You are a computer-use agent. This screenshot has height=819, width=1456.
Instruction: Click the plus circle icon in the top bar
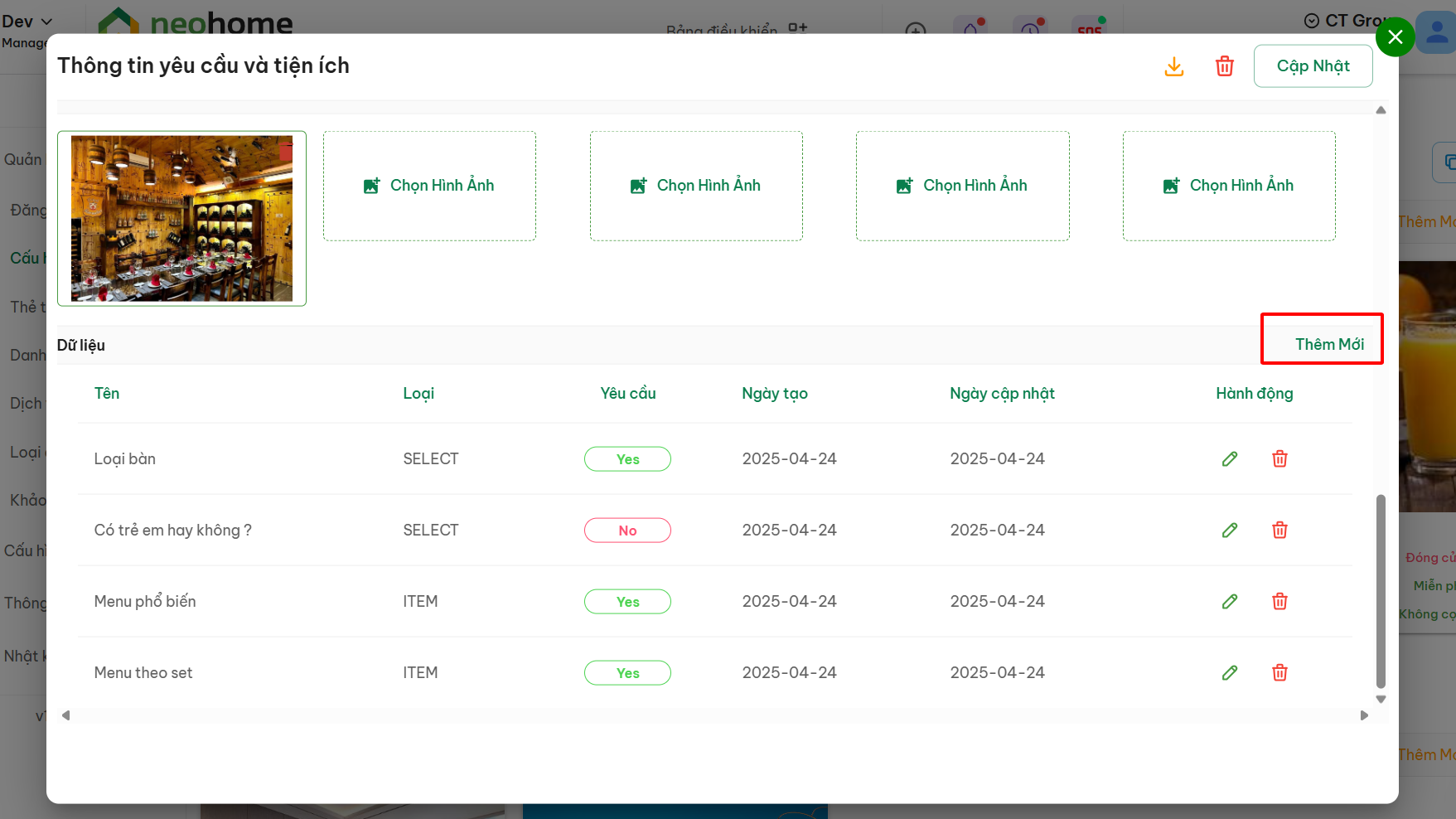click(x=916, y=31)
